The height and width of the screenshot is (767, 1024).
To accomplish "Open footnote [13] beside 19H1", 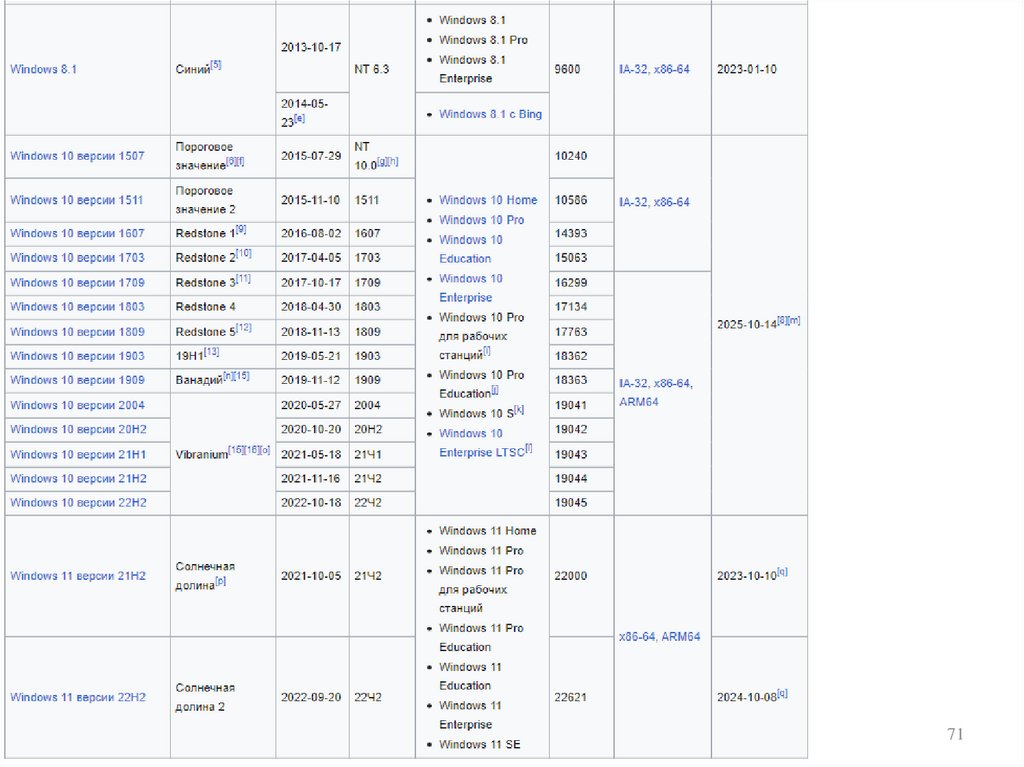I will coord(212,351).
